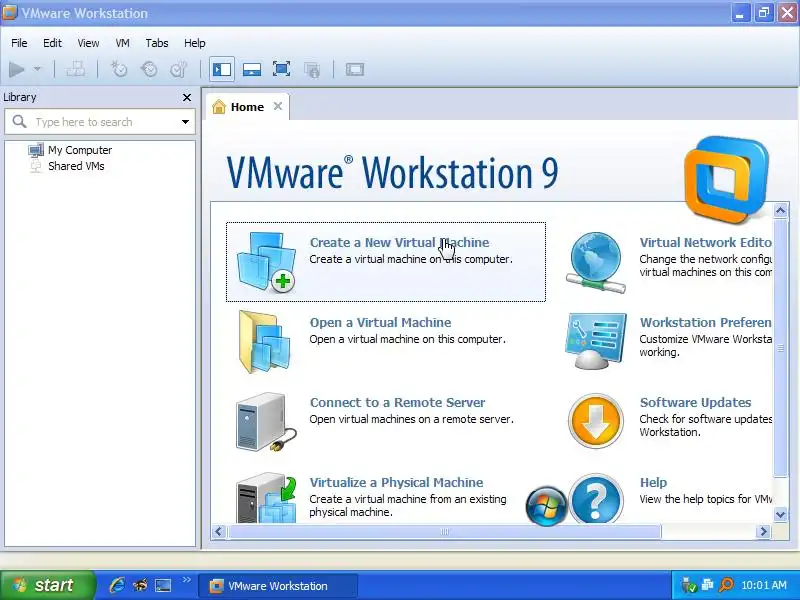Image resolution: width=800 pixels, height=600 pixels.
Task: Click the Home tab house icon
Action: click(219, 107)
